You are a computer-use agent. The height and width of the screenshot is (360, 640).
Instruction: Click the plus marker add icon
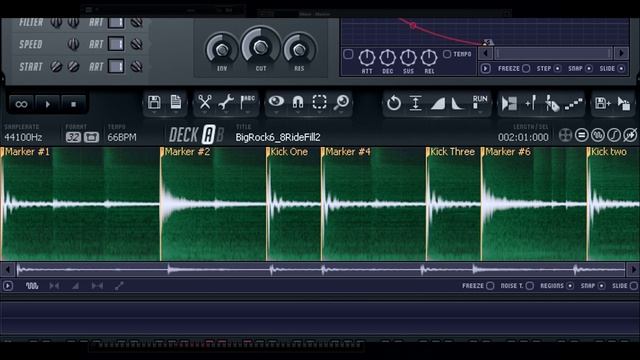pyautogui.click(x=531, y=103)
